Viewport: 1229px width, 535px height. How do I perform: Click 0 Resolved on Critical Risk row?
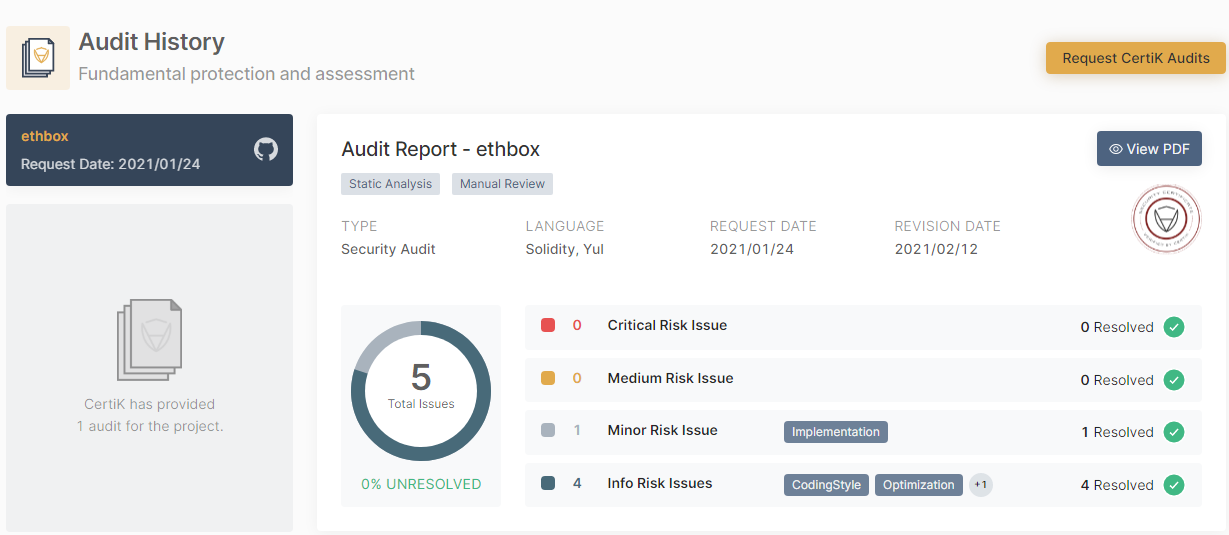1117,327
